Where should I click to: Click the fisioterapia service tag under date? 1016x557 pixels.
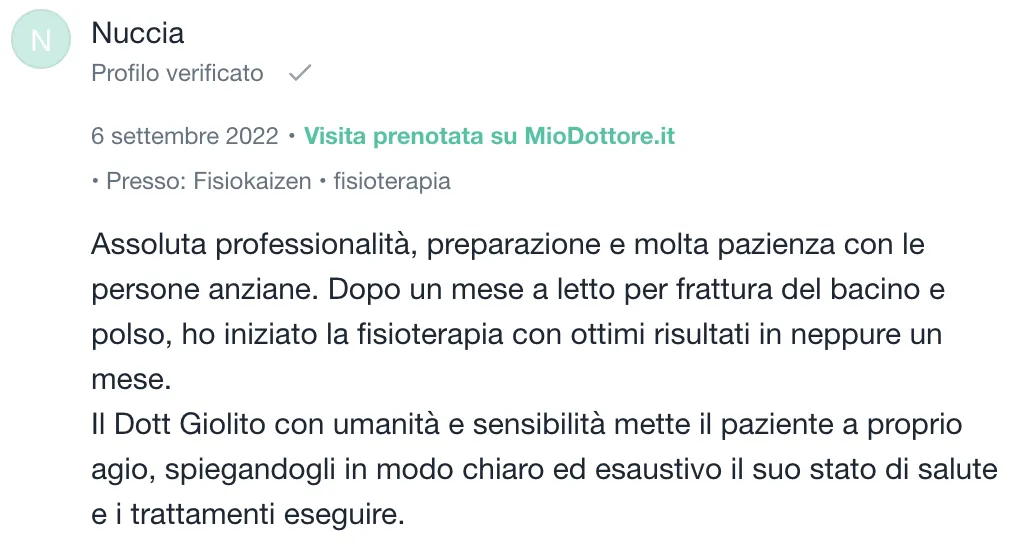(x=392, y=181)
